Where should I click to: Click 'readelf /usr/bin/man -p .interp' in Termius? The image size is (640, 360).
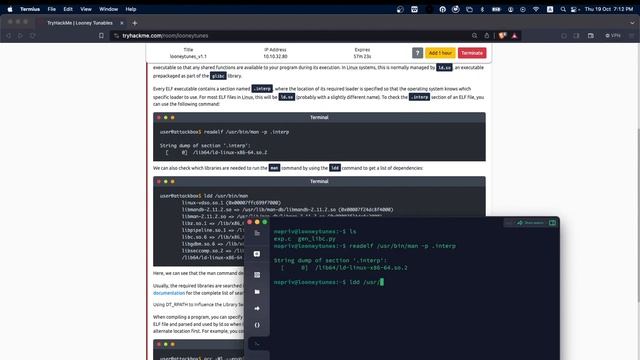[402, 246]
